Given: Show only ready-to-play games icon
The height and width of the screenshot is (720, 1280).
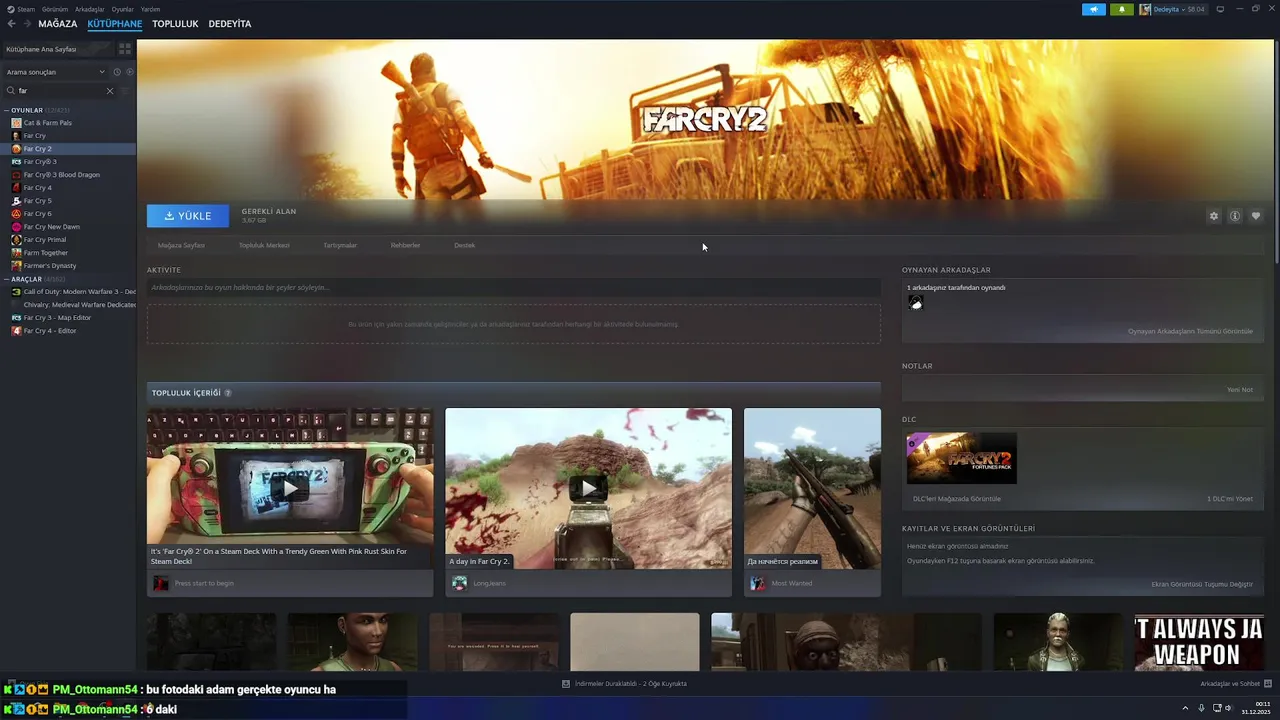Looking at the screenshot, I should (130, 72).
